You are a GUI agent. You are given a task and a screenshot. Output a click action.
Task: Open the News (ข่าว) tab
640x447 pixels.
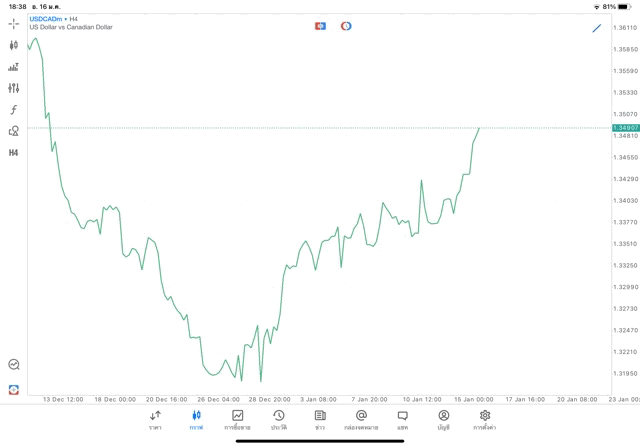pos(320,420)
